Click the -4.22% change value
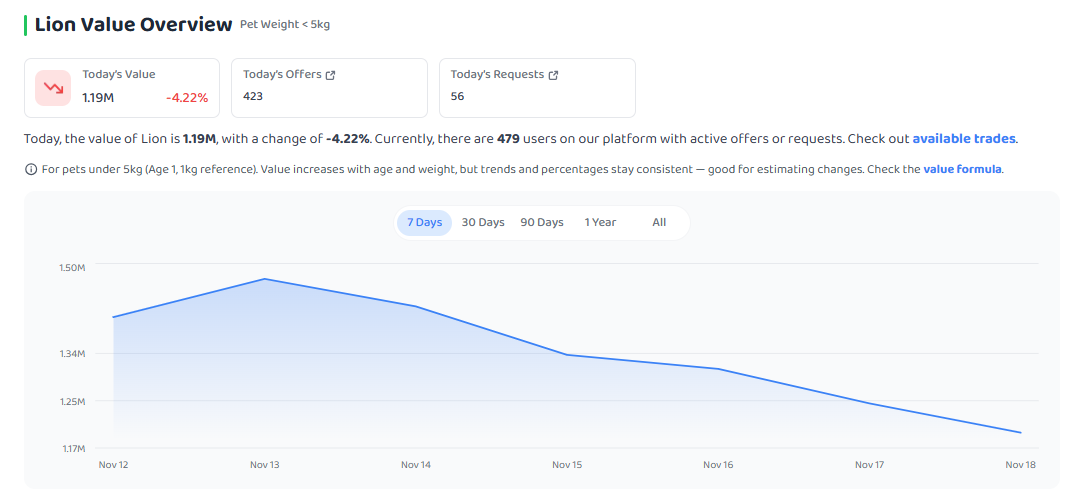1069x496 pixels. [x=187, y=98]
